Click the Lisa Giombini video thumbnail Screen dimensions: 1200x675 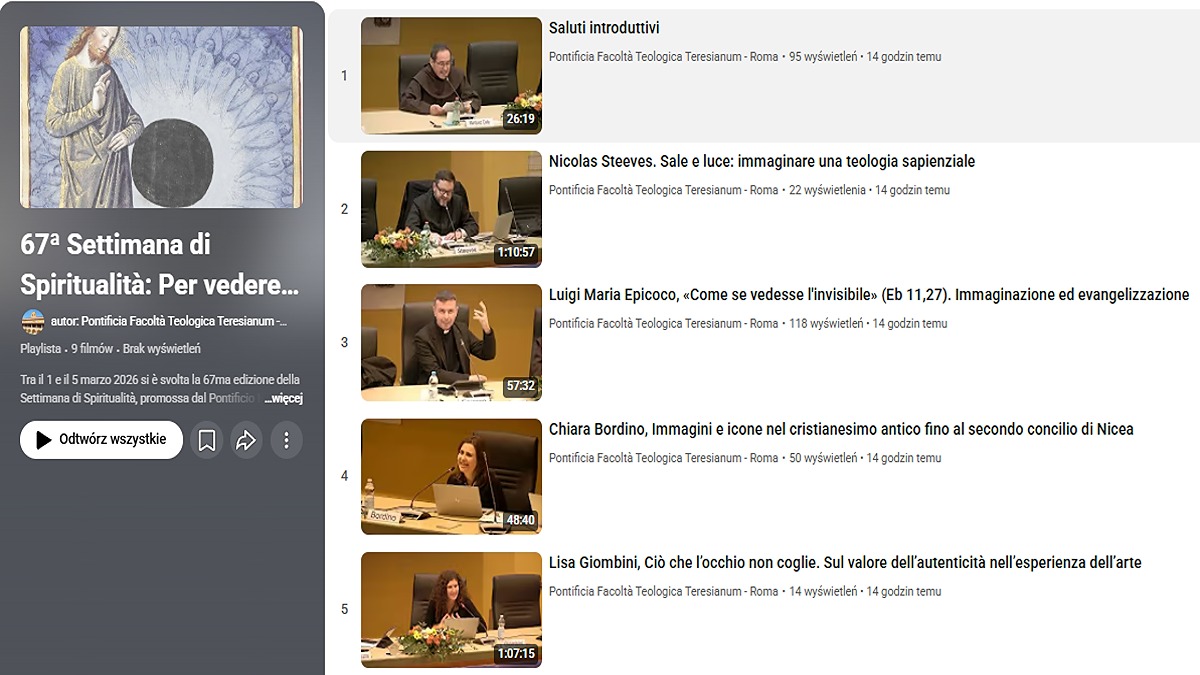pos(451,609)
